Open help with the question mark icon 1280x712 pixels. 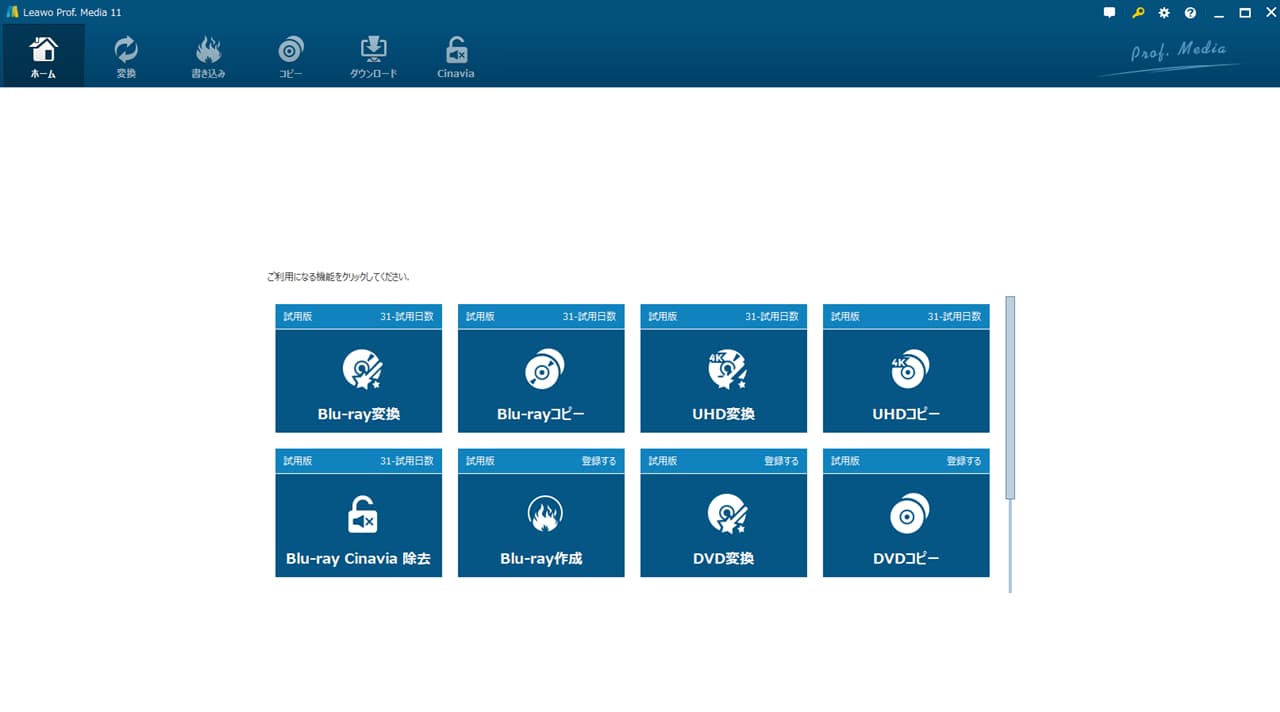(x=1190, y=13)
